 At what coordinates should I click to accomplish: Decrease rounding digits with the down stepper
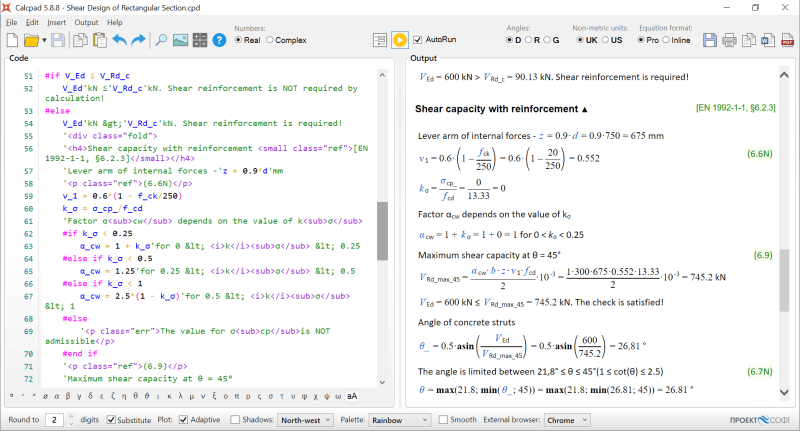[71, 423]
